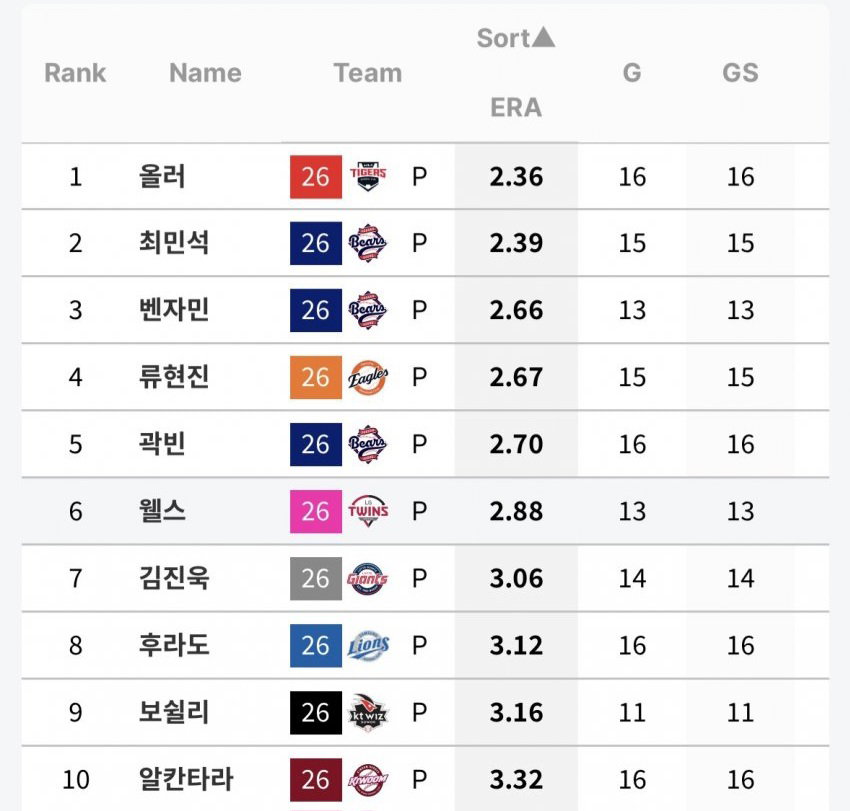Sort table by GS column header

click(740, 73)
